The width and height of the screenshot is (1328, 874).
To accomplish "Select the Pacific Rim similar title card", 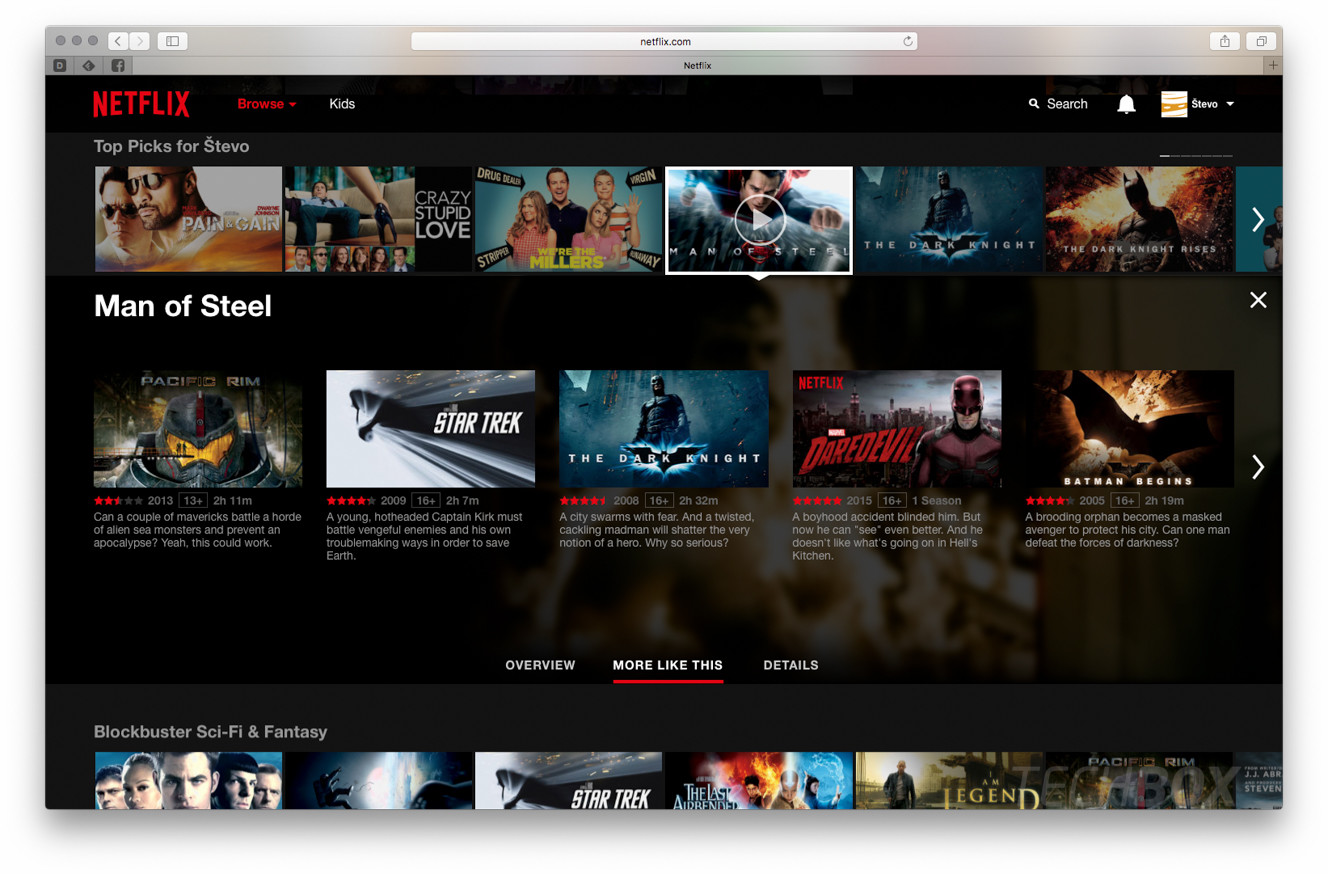I will tap(198, 429).
